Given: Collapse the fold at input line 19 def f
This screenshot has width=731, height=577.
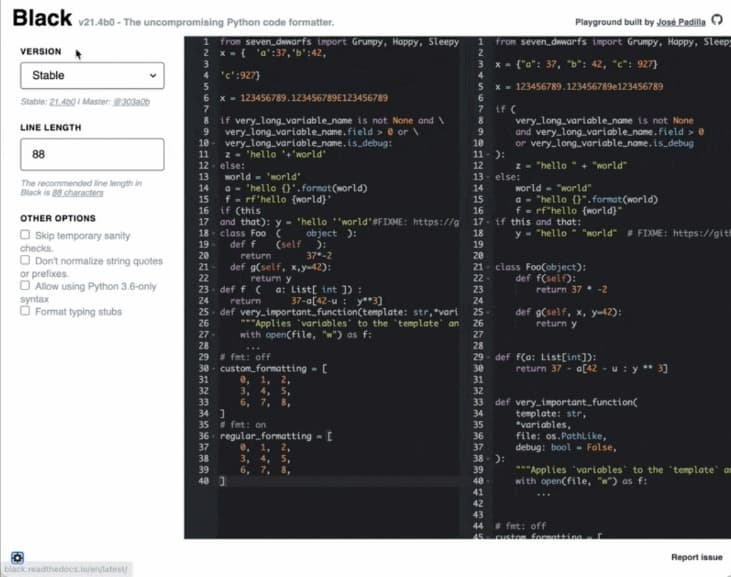Looking at the screenshot, I should pyautogui.click(x=214, y=244).
